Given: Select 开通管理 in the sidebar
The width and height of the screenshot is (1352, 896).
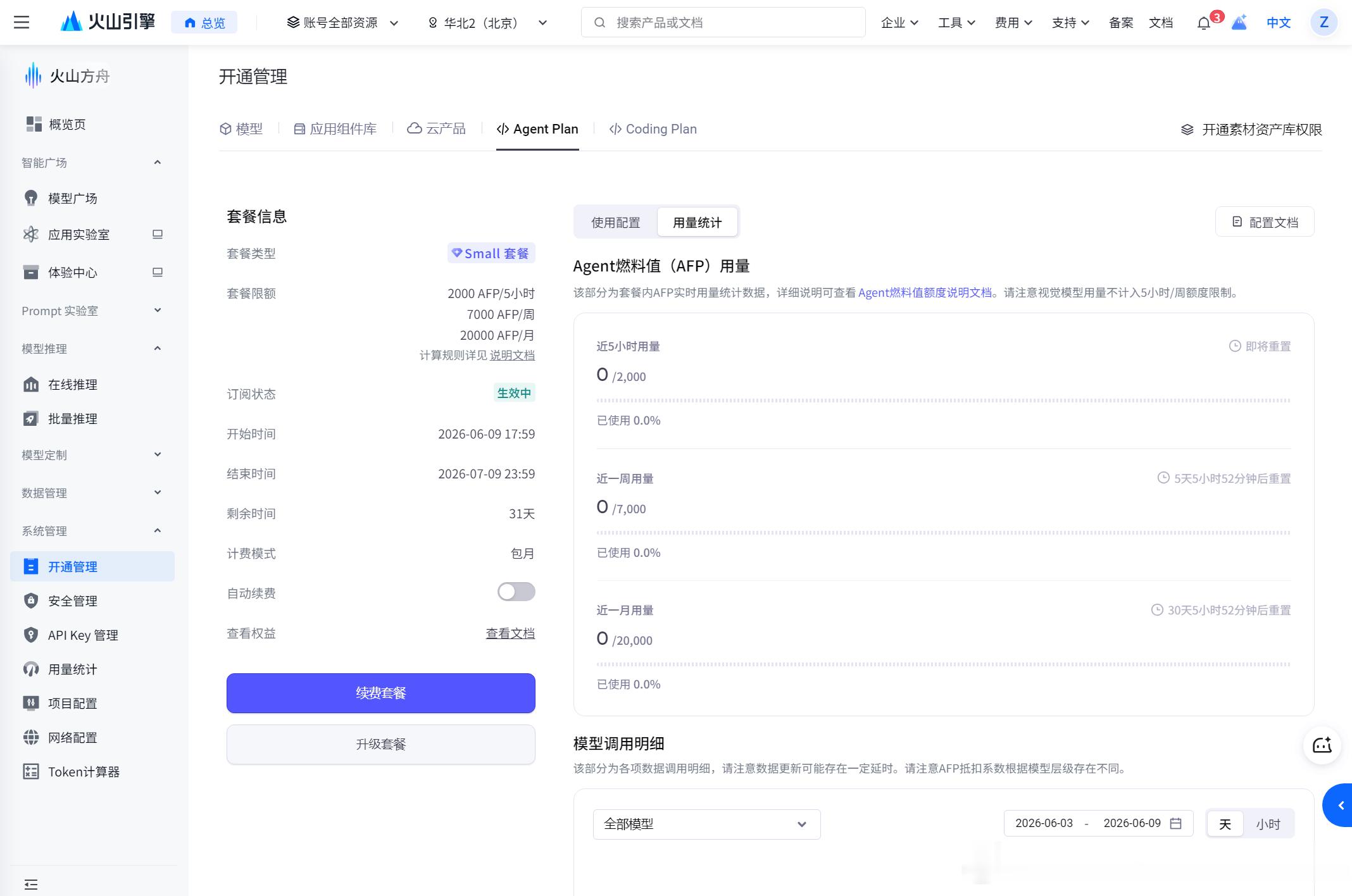Looking at the screenshot, I should pos(92,566).
